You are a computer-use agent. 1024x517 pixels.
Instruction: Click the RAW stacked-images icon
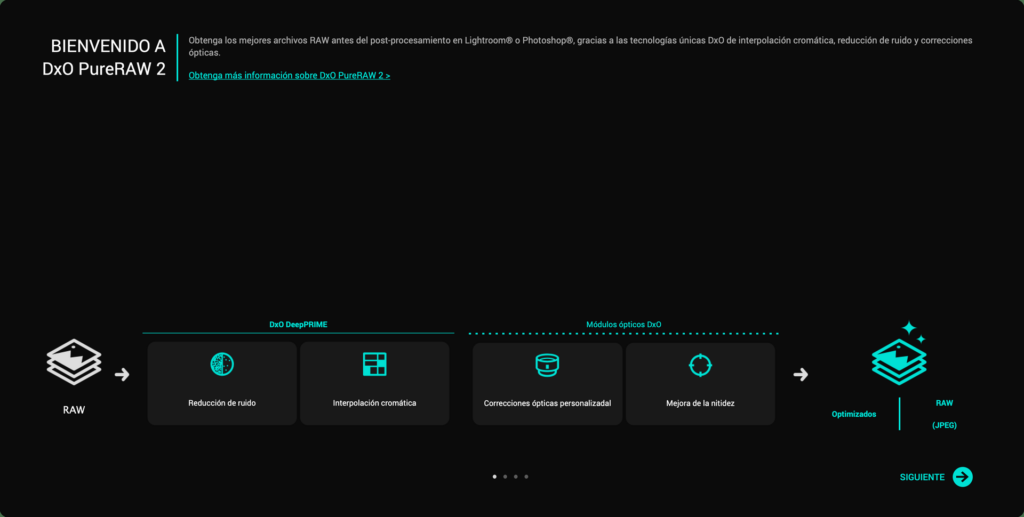tap(74, 362)
